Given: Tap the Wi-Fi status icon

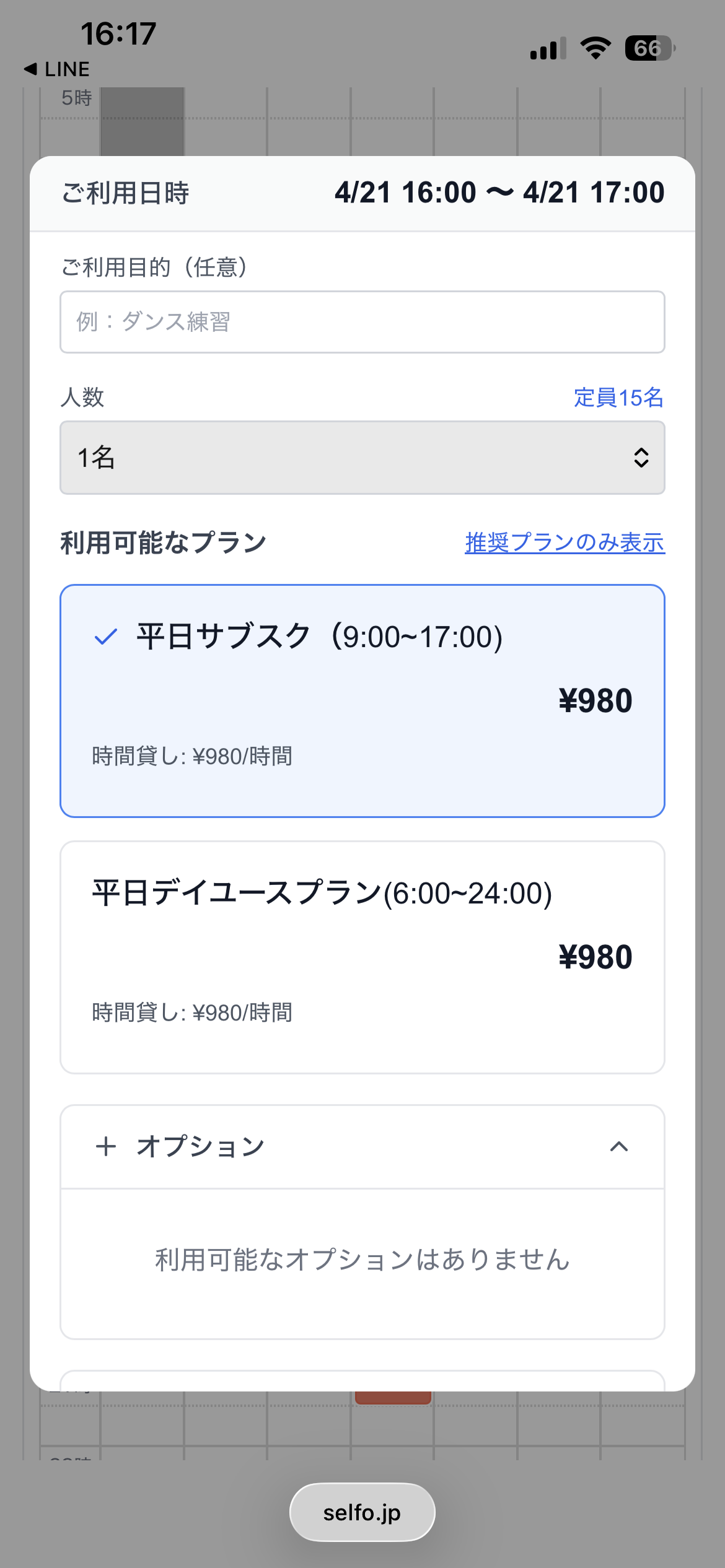Looking at the screenshot, I should click(x=595, y=48).
